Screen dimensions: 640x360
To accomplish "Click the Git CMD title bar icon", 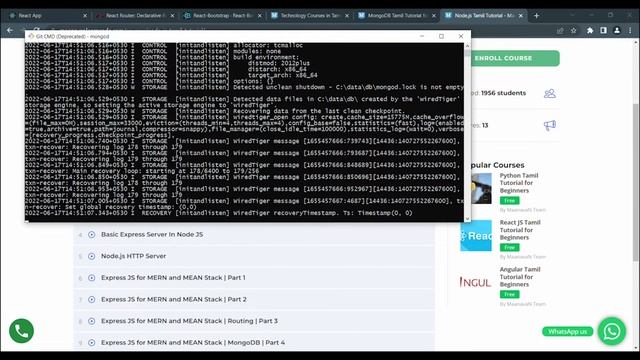I will 31,36.
